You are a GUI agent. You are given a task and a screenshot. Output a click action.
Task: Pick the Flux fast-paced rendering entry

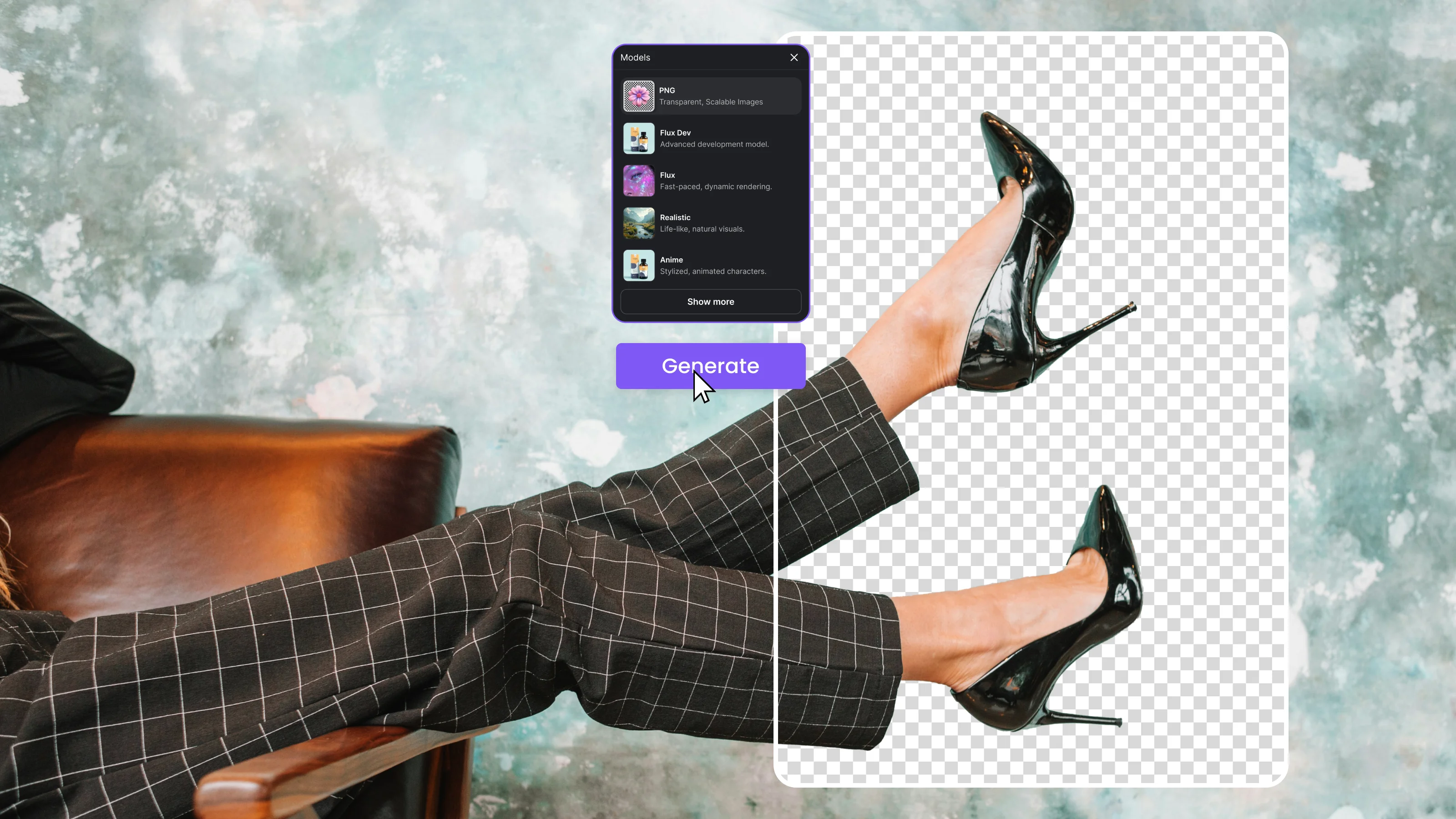(711, 181)
